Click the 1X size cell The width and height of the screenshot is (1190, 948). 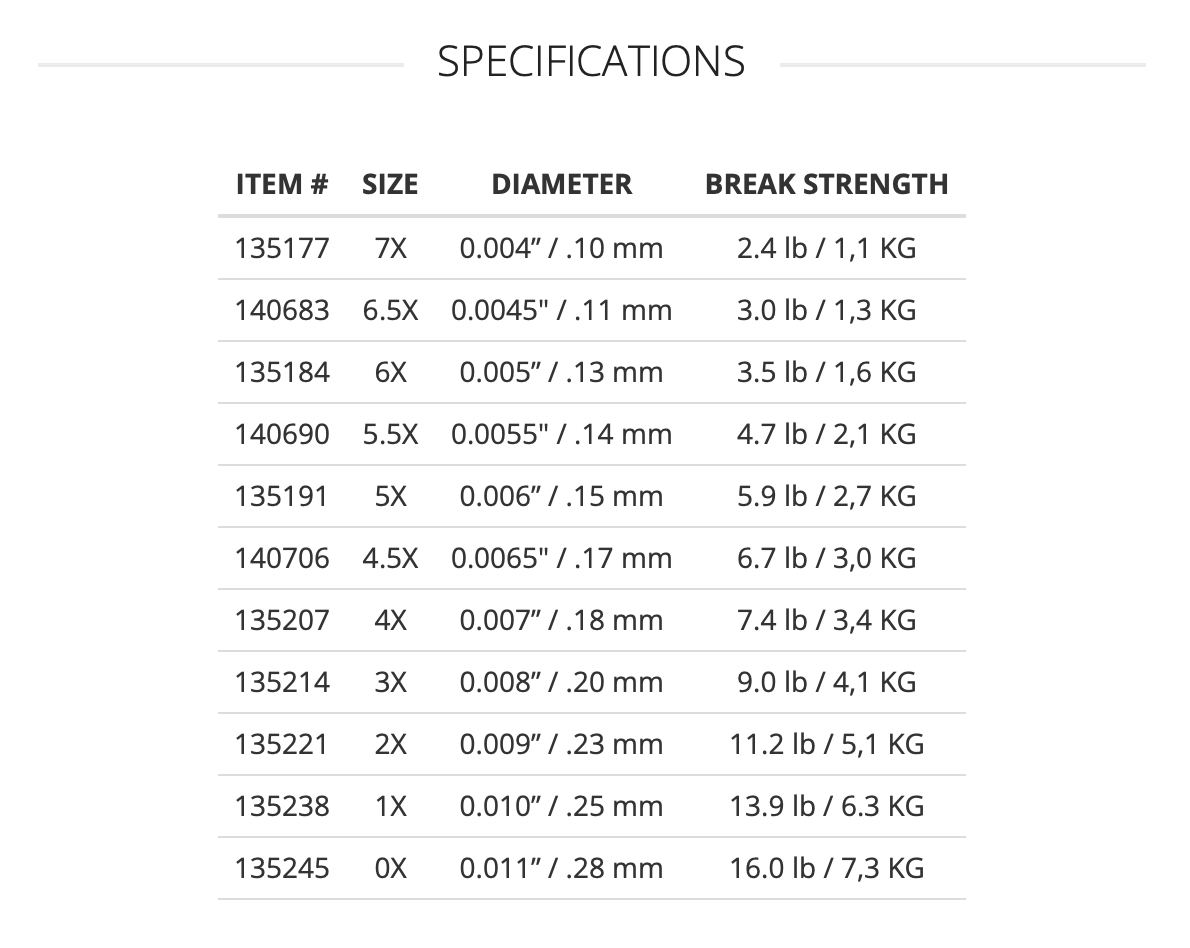tap(391, 806)
